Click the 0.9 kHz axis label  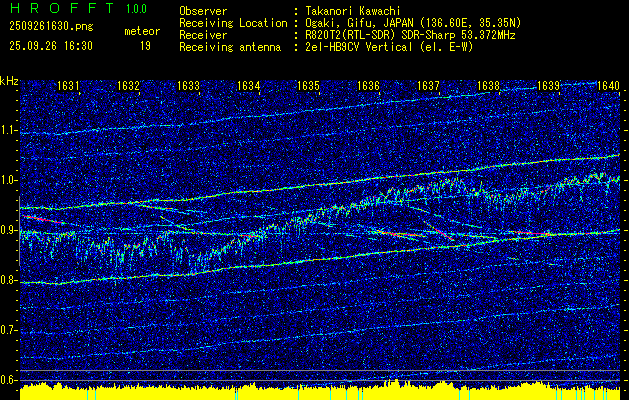[9, 230]
